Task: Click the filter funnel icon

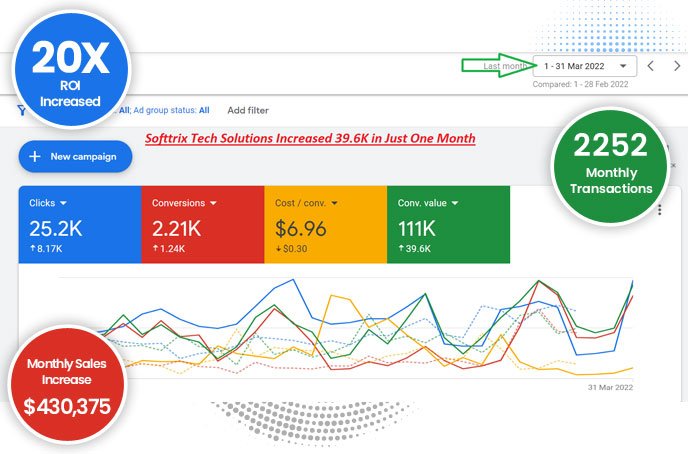Action: (x=21, y=110)
